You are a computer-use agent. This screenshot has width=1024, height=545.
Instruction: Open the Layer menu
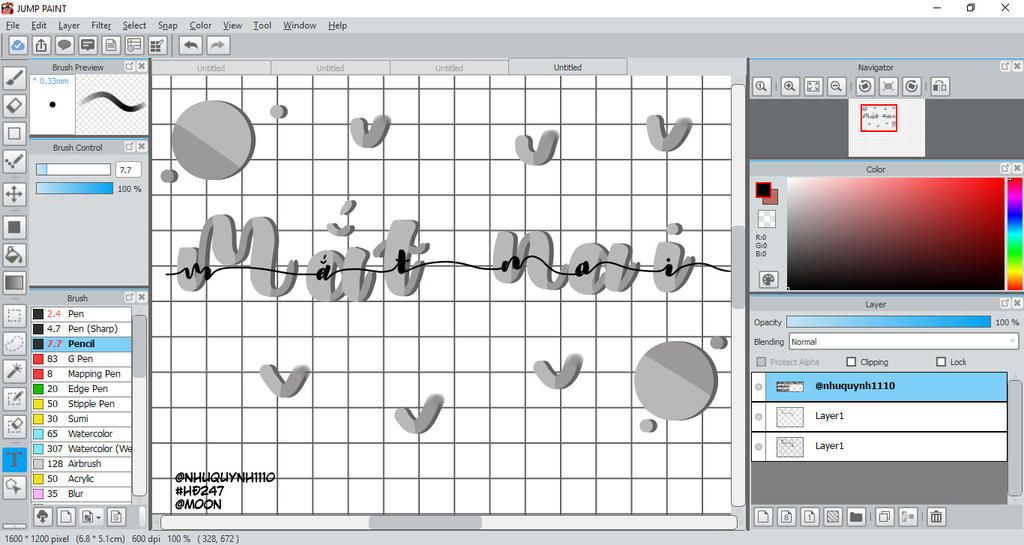(x=69, y=25)
